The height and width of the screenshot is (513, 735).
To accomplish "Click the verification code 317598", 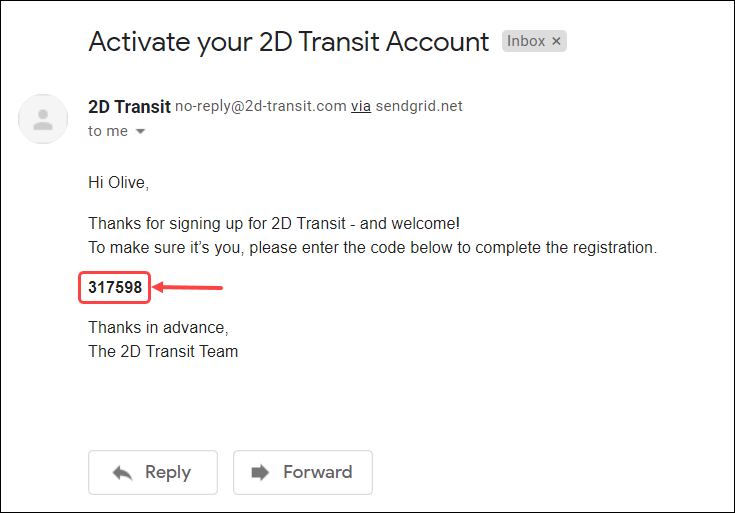I will coord(115,287).
